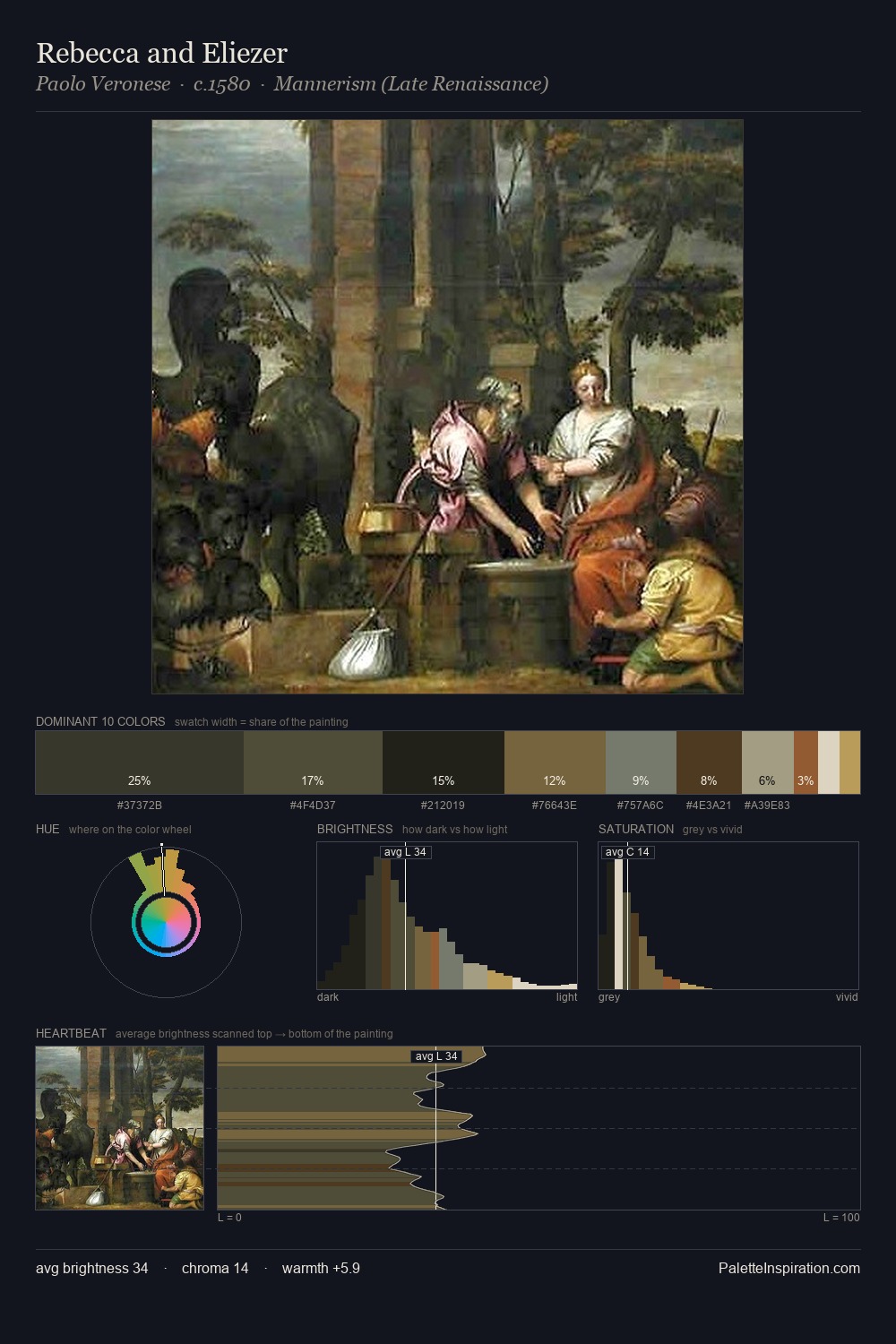The width and height of the screenshot is (896, 1344).
Task: Click hex code '#37372B'
Action: tap(140, 805)
